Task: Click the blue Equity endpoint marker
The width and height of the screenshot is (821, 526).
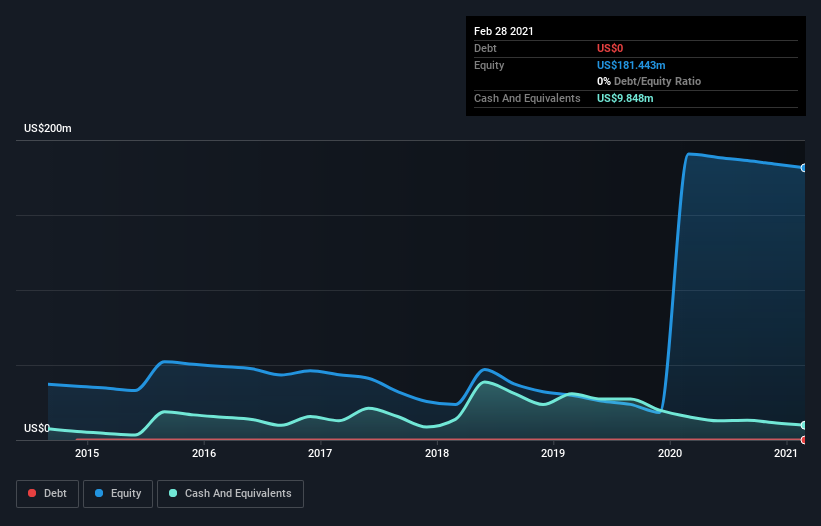Action: tap(804, 168)
